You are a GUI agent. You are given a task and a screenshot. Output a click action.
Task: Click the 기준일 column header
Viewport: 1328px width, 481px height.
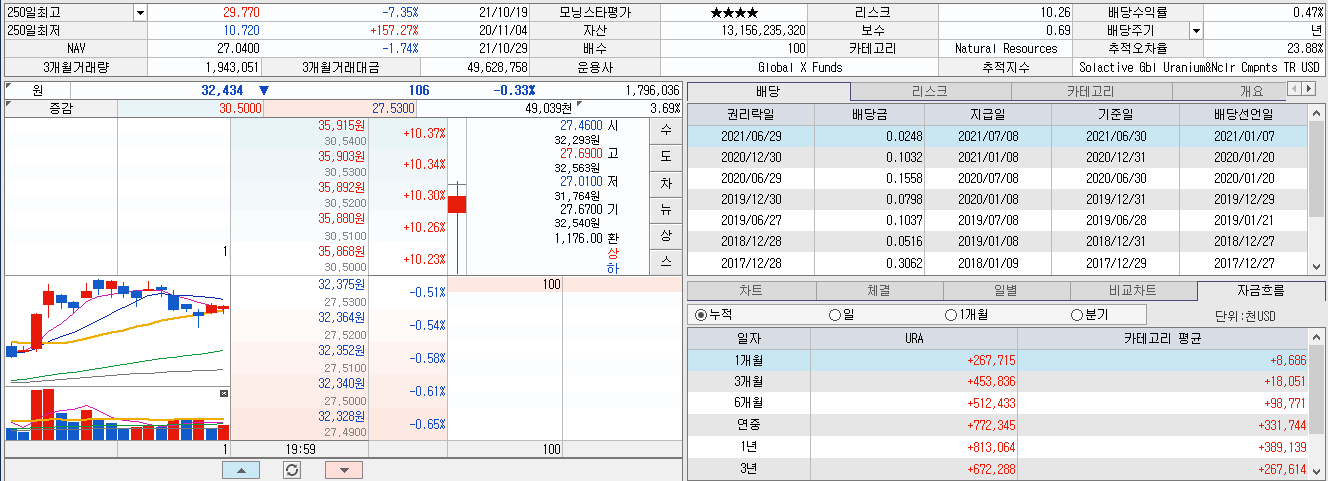1115,115
